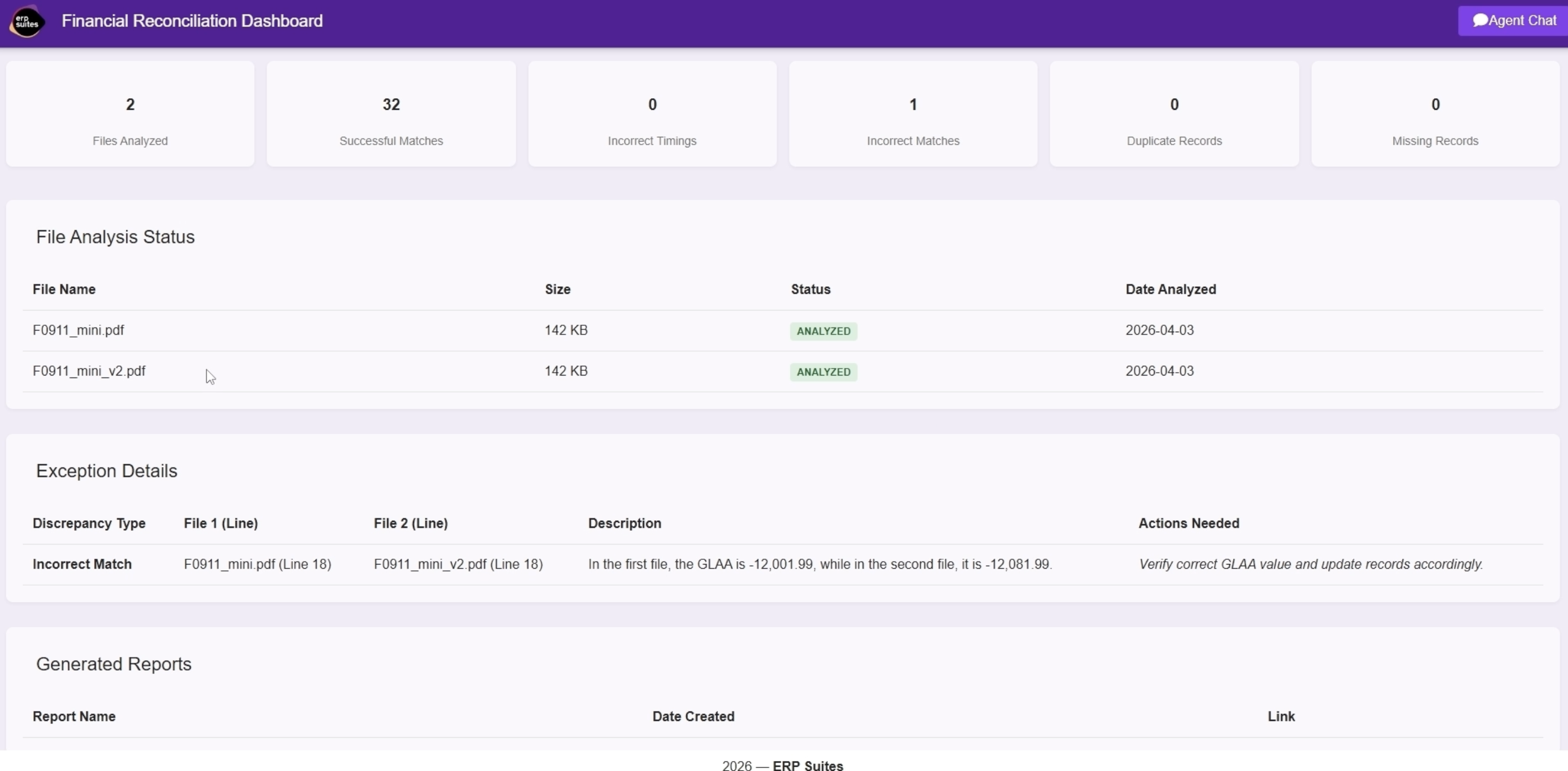Screen dimensions: 1568x771
Task: Select the Files Analyzed stat card
Action: 129,113
